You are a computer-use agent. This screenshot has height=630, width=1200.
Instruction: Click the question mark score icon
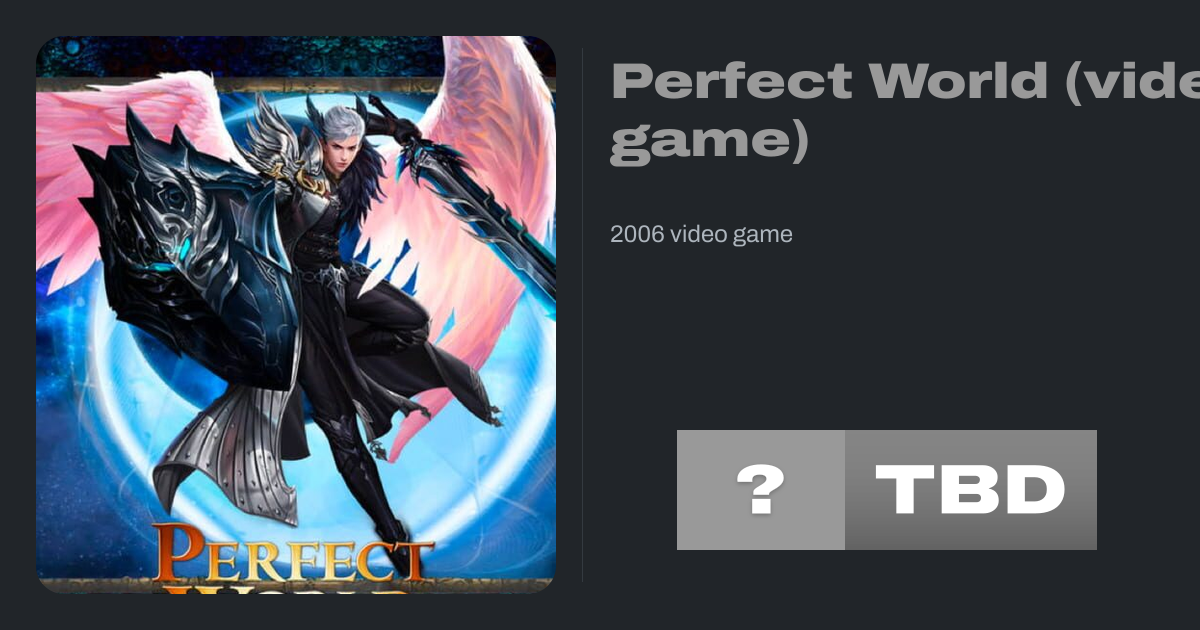coord(760,490)
